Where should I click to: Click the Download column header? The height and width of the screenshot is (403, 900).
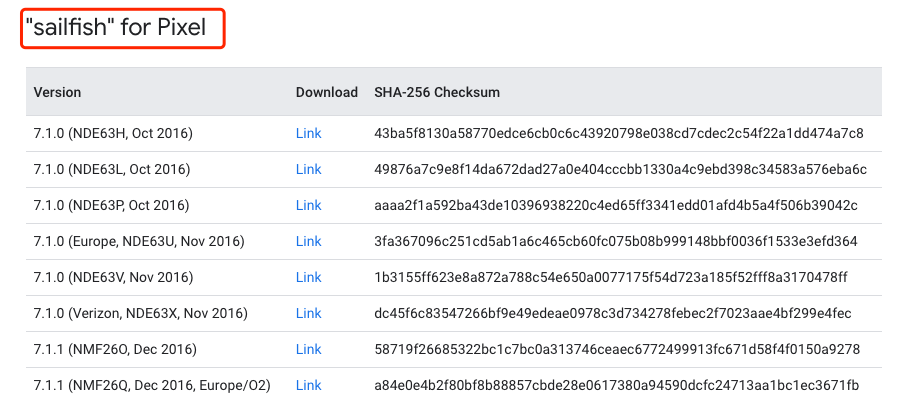click(327, 92)
